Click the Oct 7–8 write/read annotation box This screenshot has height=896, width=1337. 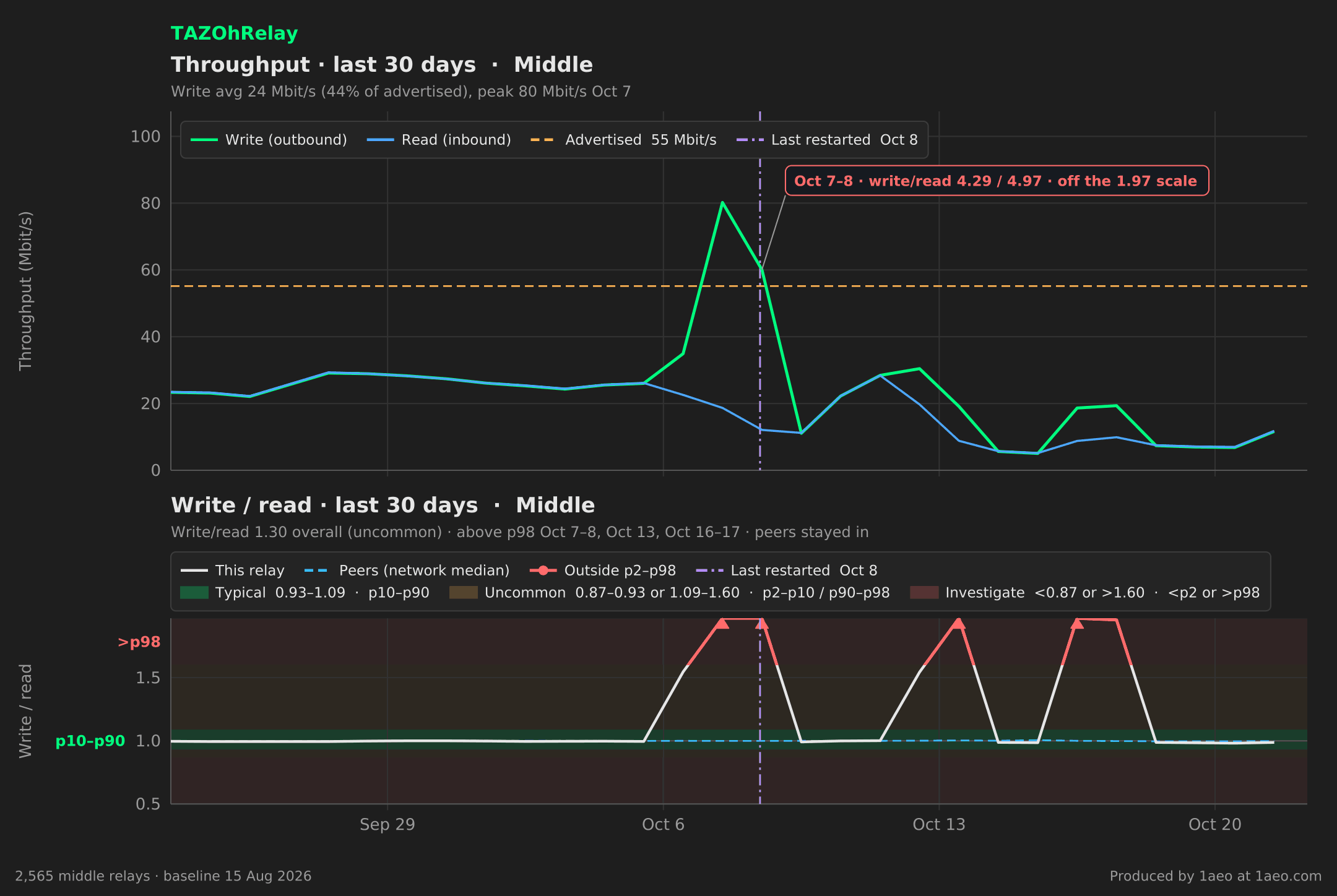(x=997, y=181)
